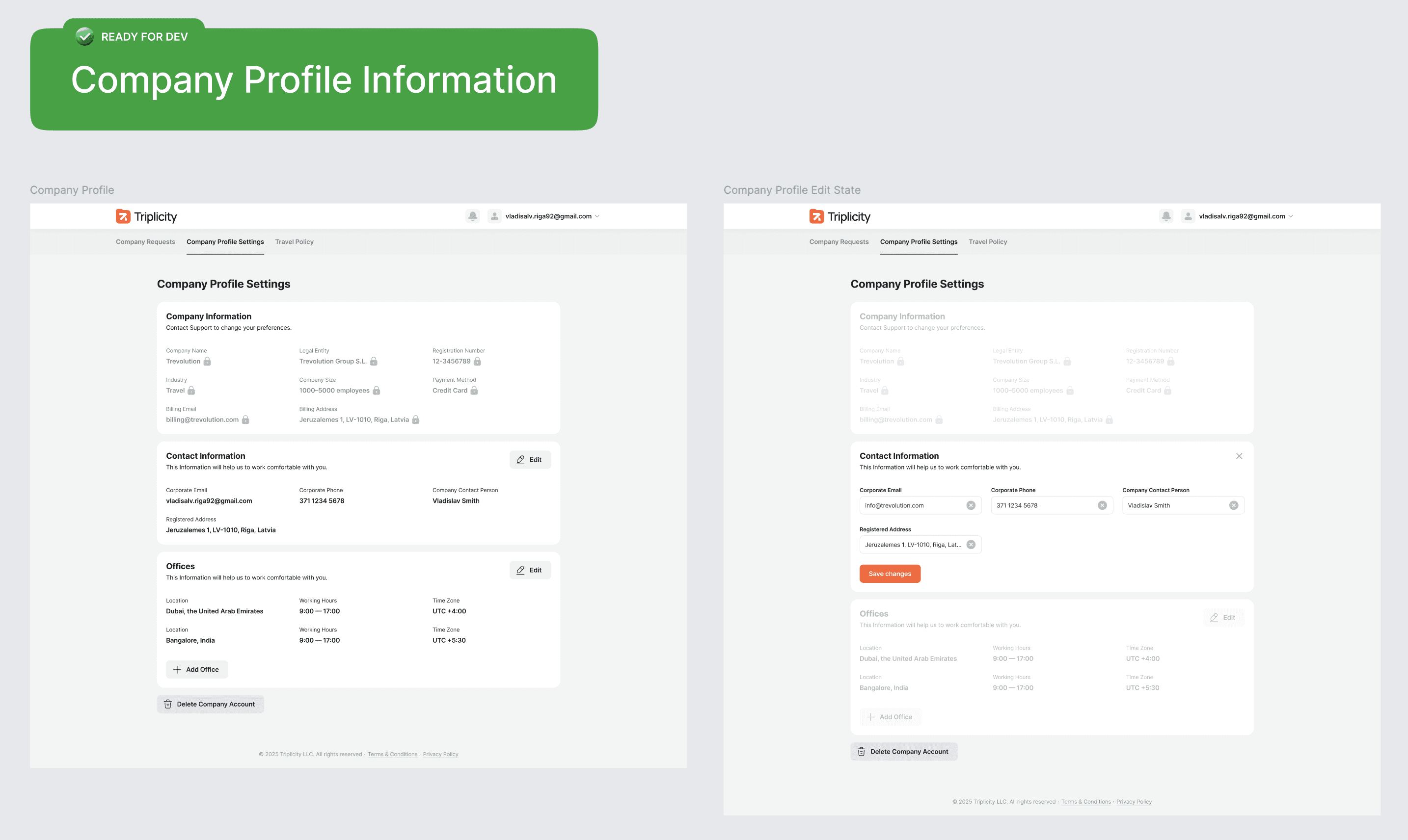Screen dimensions: 1408x840
Task: Clear the Corporate Email input field
Action: [971, 505]
